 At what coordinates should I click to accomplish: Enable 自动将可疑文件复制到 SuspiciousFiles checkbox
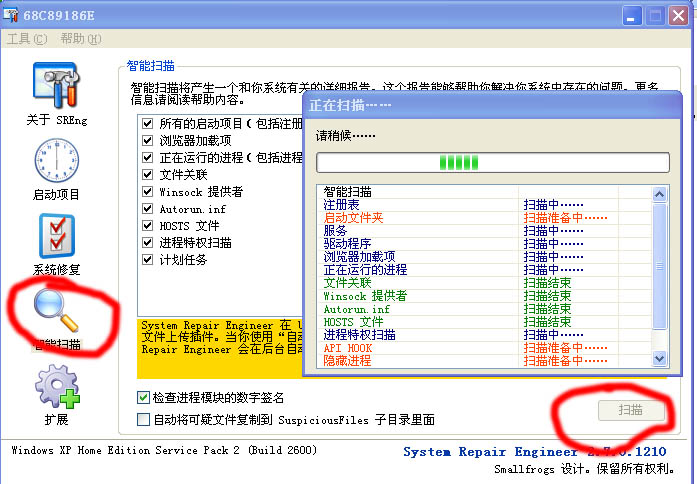pyautogui.click(x=143, y=419)
